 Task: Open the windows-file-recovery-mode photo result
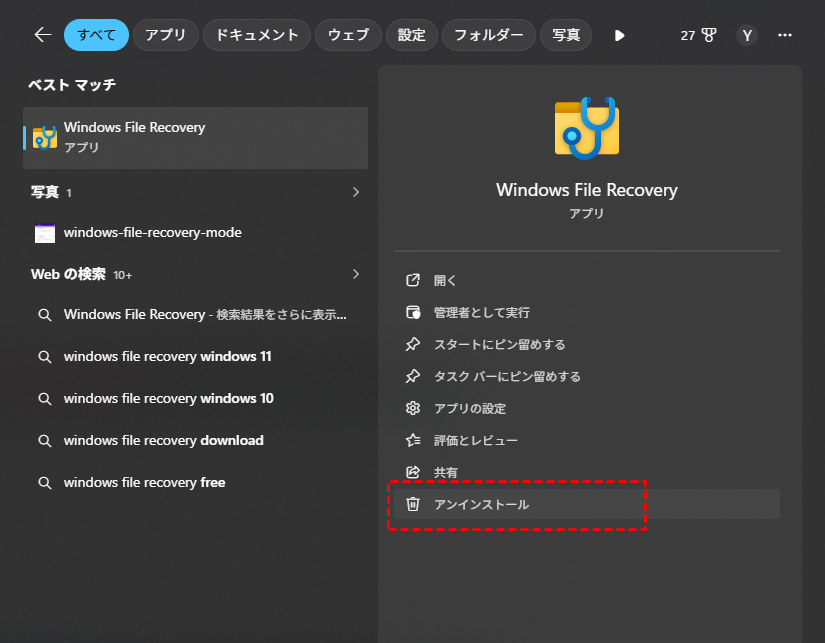[x=195, y=233]
